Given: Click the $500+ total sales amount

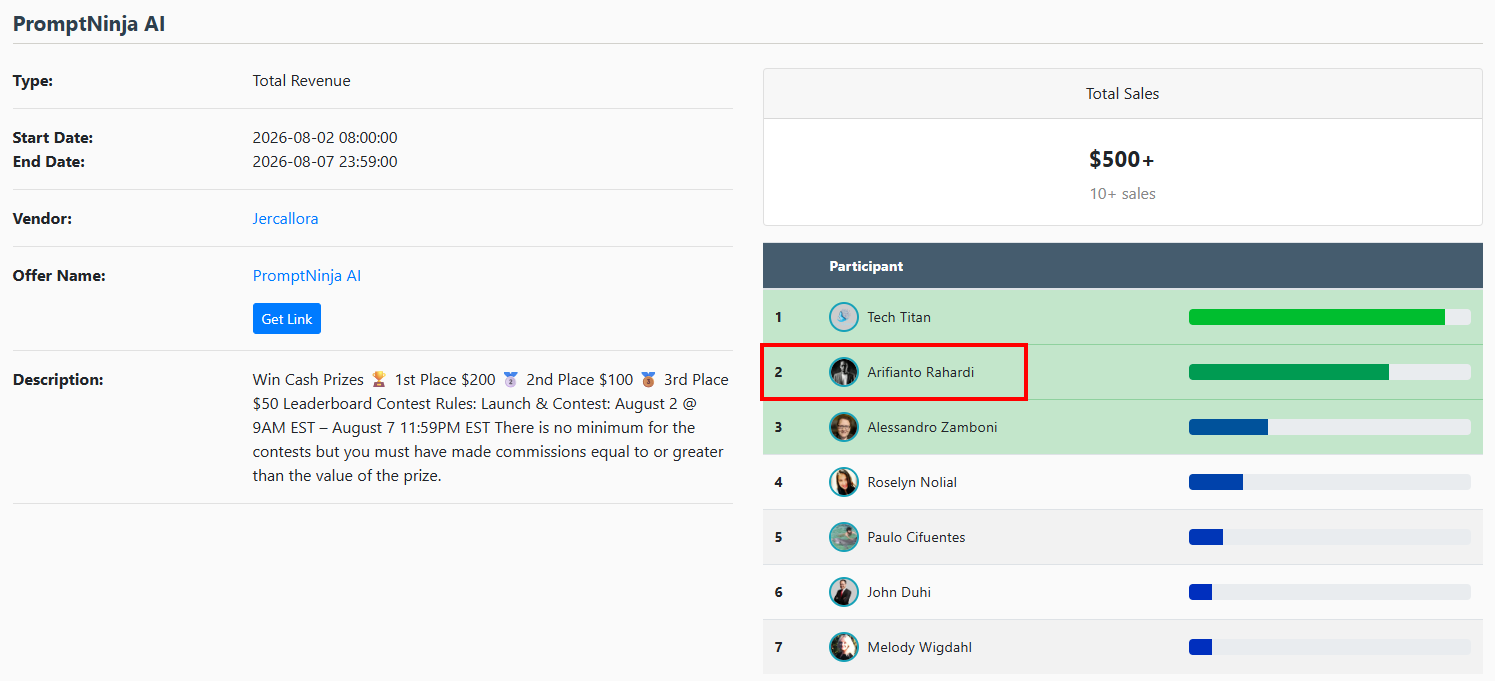Looking at the screenshot, I should tap(1122, 159).
